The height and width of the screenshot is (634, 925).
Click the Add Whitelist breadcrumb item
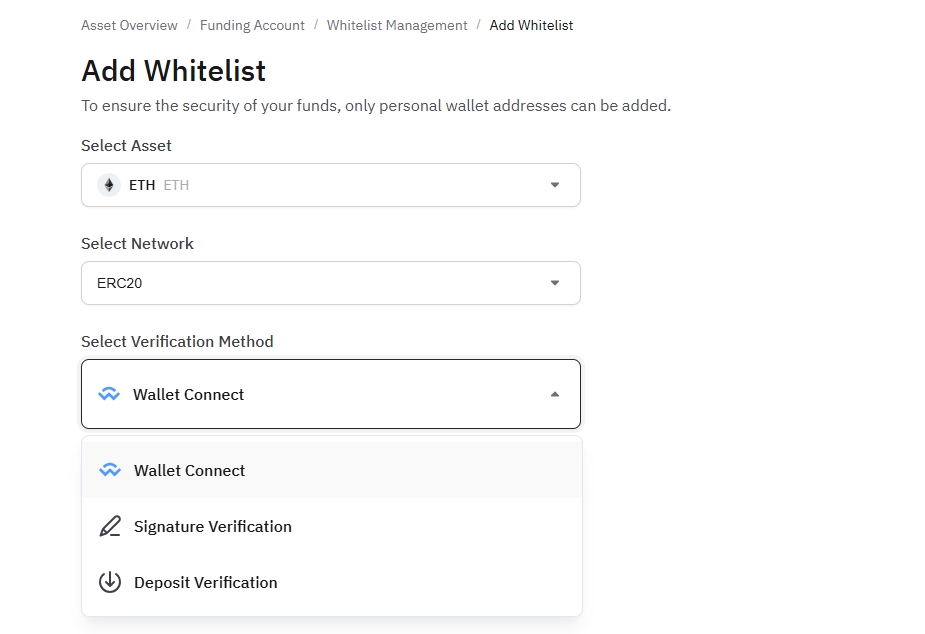pyautogui.click(x=531, y=25)
